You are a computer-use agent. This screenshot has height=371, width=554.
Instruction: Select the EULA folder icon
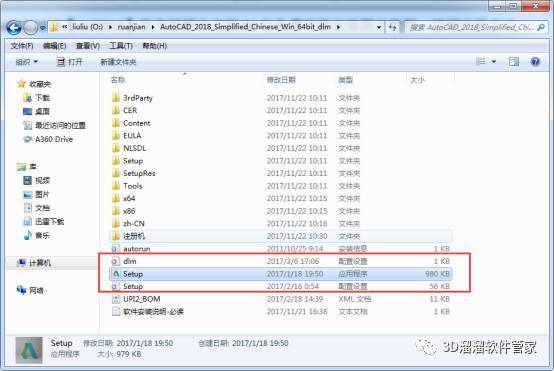tap(116, 136)
